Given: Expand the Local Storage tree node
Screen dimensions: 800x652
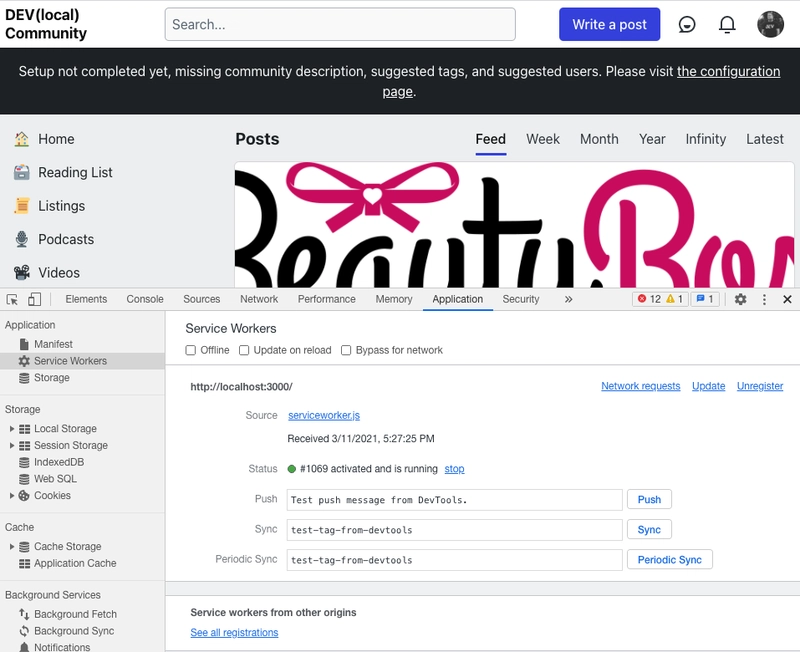Looking at the screenshot, I should click(12, 429).
